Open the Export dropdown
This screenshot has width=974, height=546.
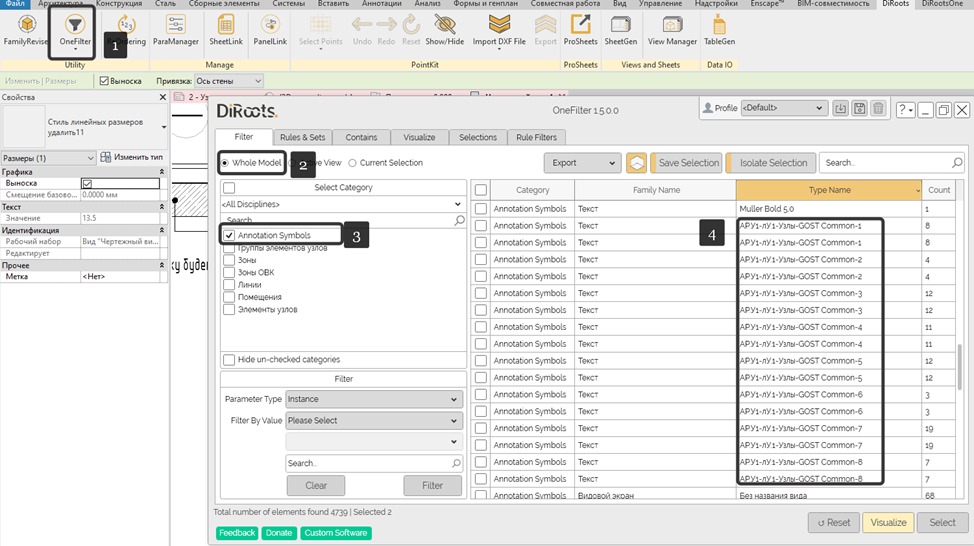(x=583, y=163)
